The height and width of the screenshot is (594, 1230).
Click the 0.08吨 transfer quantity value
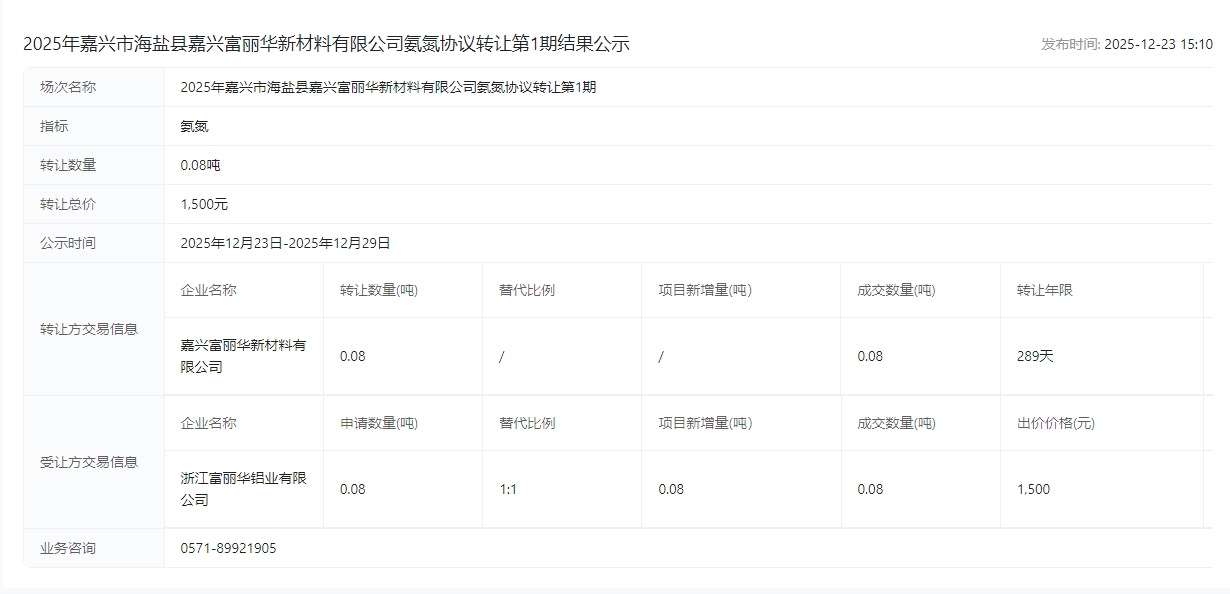200,165
